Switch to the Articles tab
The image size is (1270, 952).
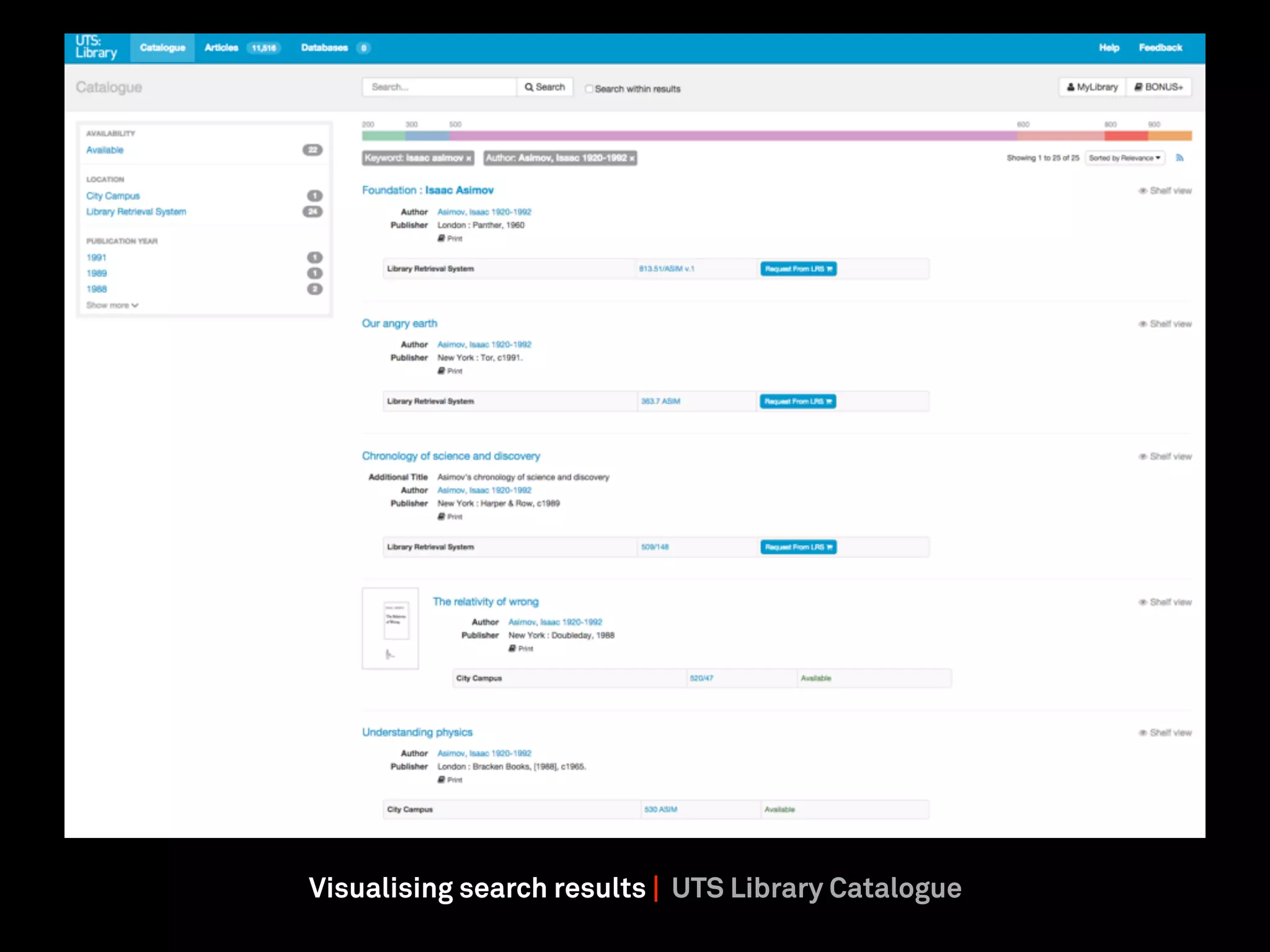coord(221,48)
